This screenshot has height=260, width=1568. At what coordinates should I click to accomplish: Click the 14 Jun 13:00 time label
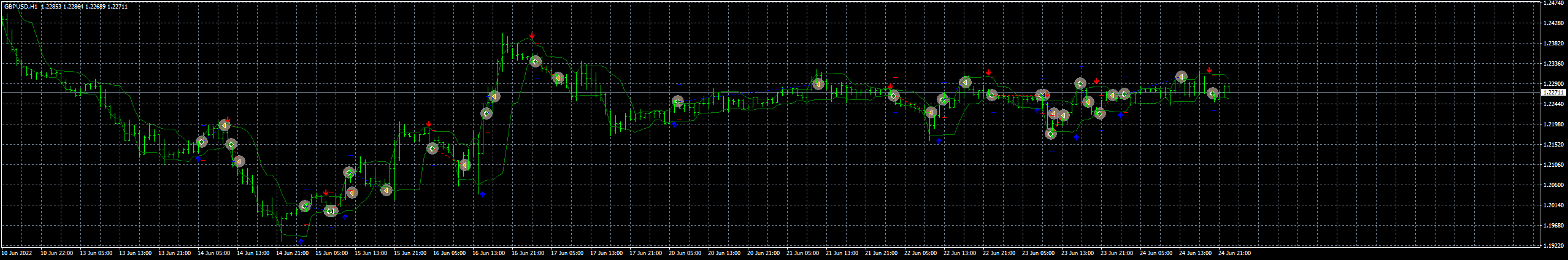tap(253, 253)
